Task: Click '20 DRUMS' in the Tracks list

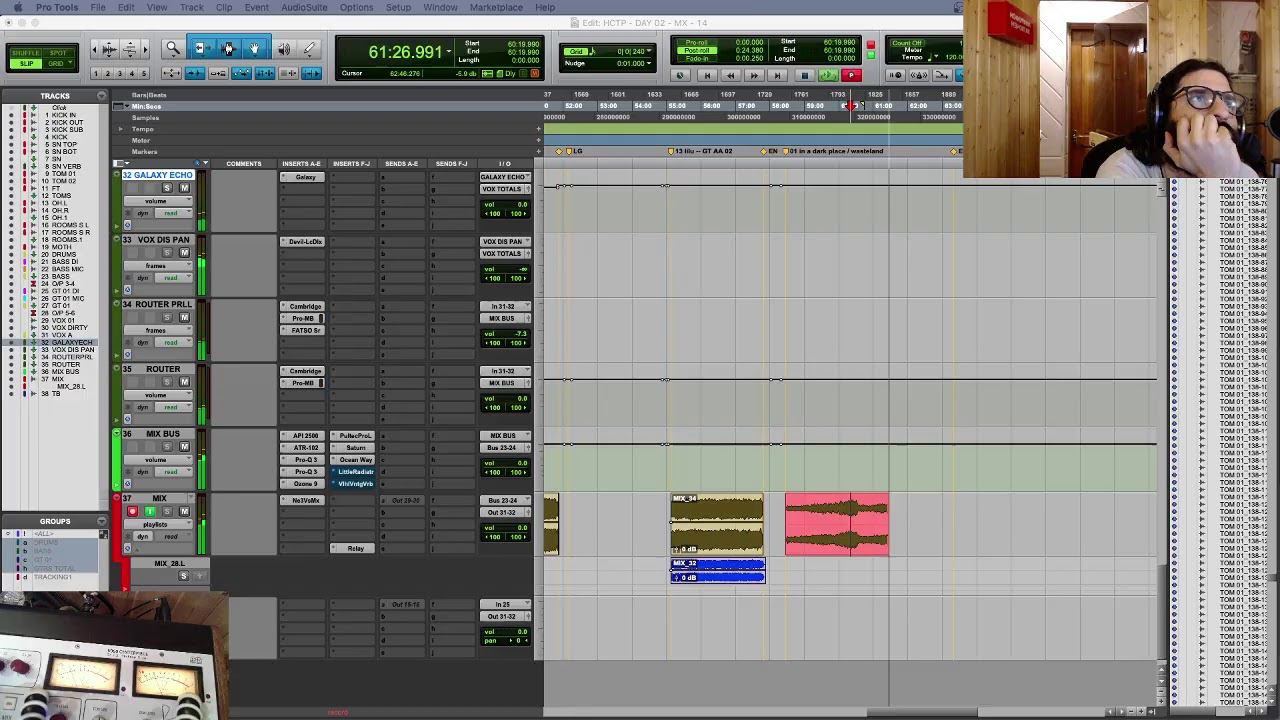Action: pos(59,254)
